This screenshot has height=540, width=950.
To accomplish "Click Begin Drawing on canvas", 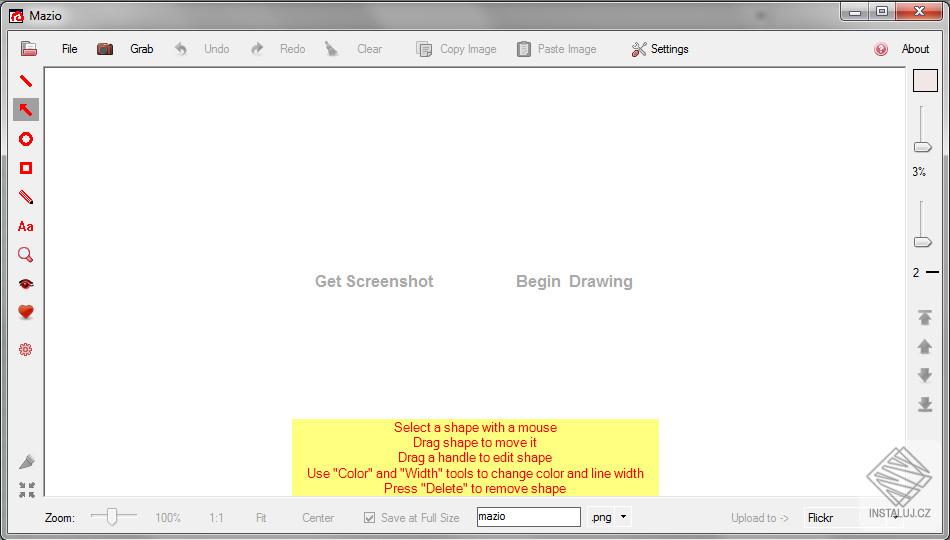I will 574,281.
